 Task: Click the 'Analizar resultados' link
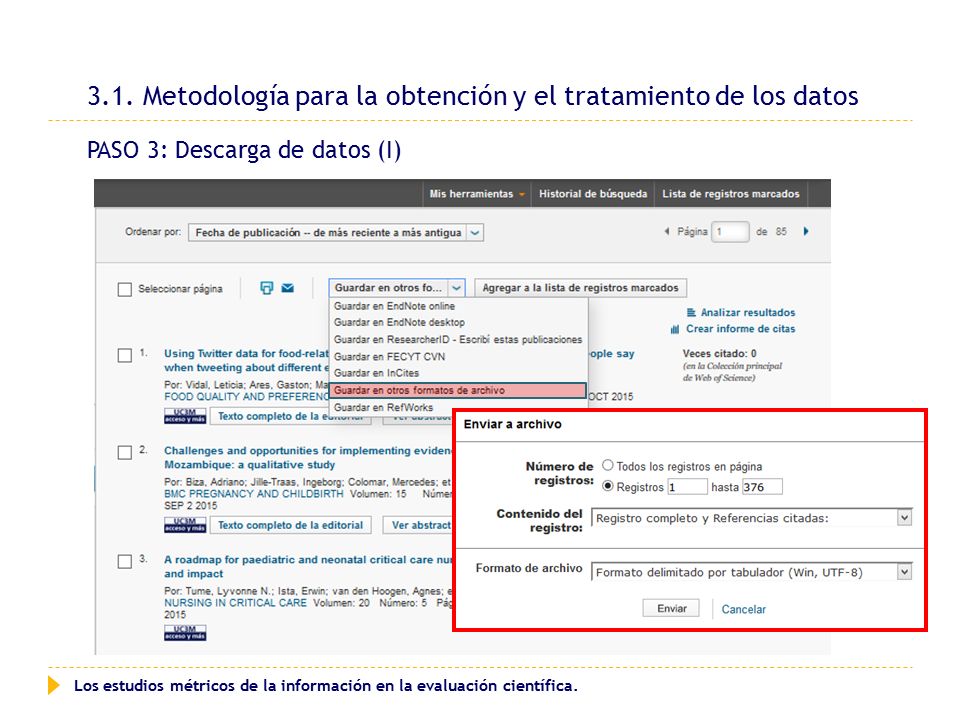[x=748, y=312]
